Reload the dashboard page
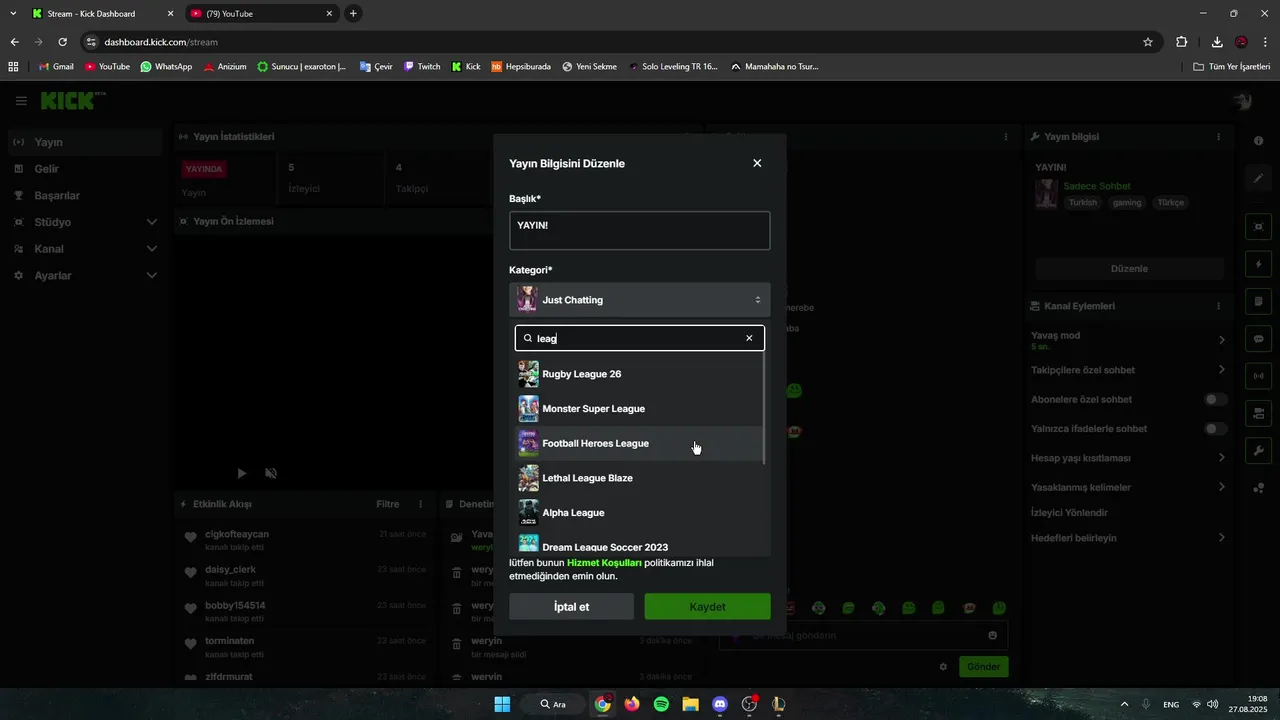Image resolution: width=1280 pixels, height=720 pixels. tap(62, 42)
